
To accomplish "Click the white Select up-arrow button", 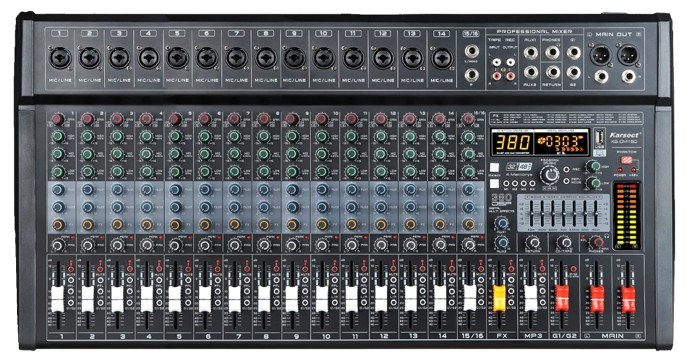I will (x=494, y=168).
